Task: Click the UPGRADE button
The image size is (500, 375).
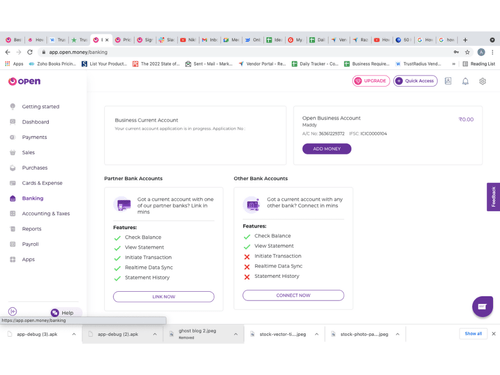Action: pos(371,81)
